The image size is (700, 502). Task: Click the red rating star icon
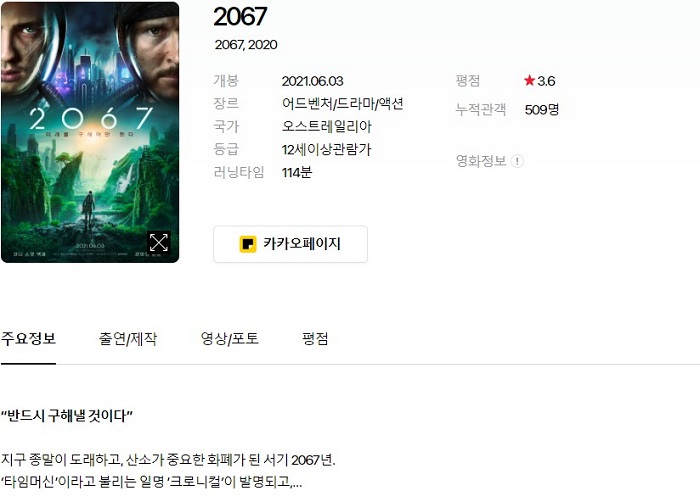[529, 81]
